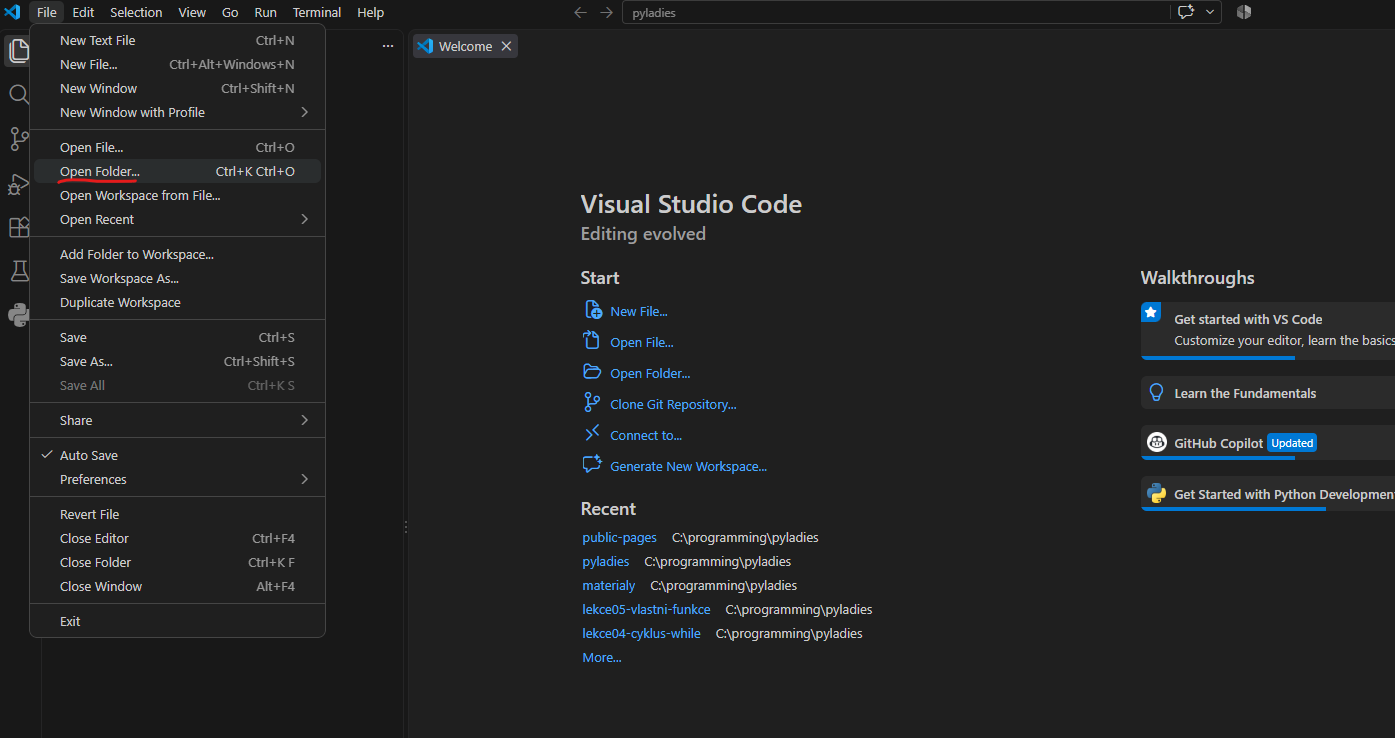1395x738 pixels.
Task: Open the Explorer view in the activity bar
Action: point(18,51)
